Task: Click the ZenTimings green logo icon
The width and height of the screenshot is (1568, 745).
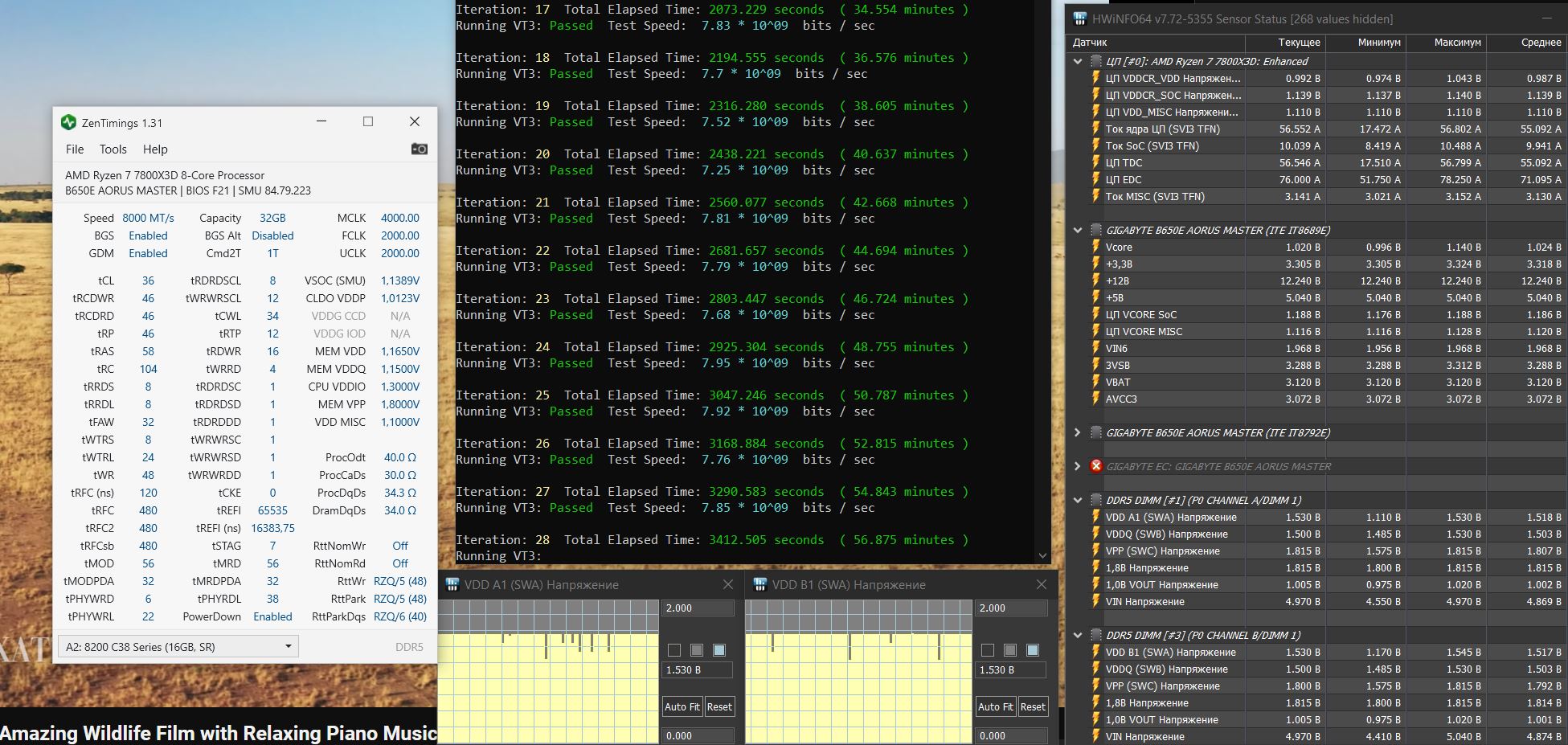Action: point(68,122)
